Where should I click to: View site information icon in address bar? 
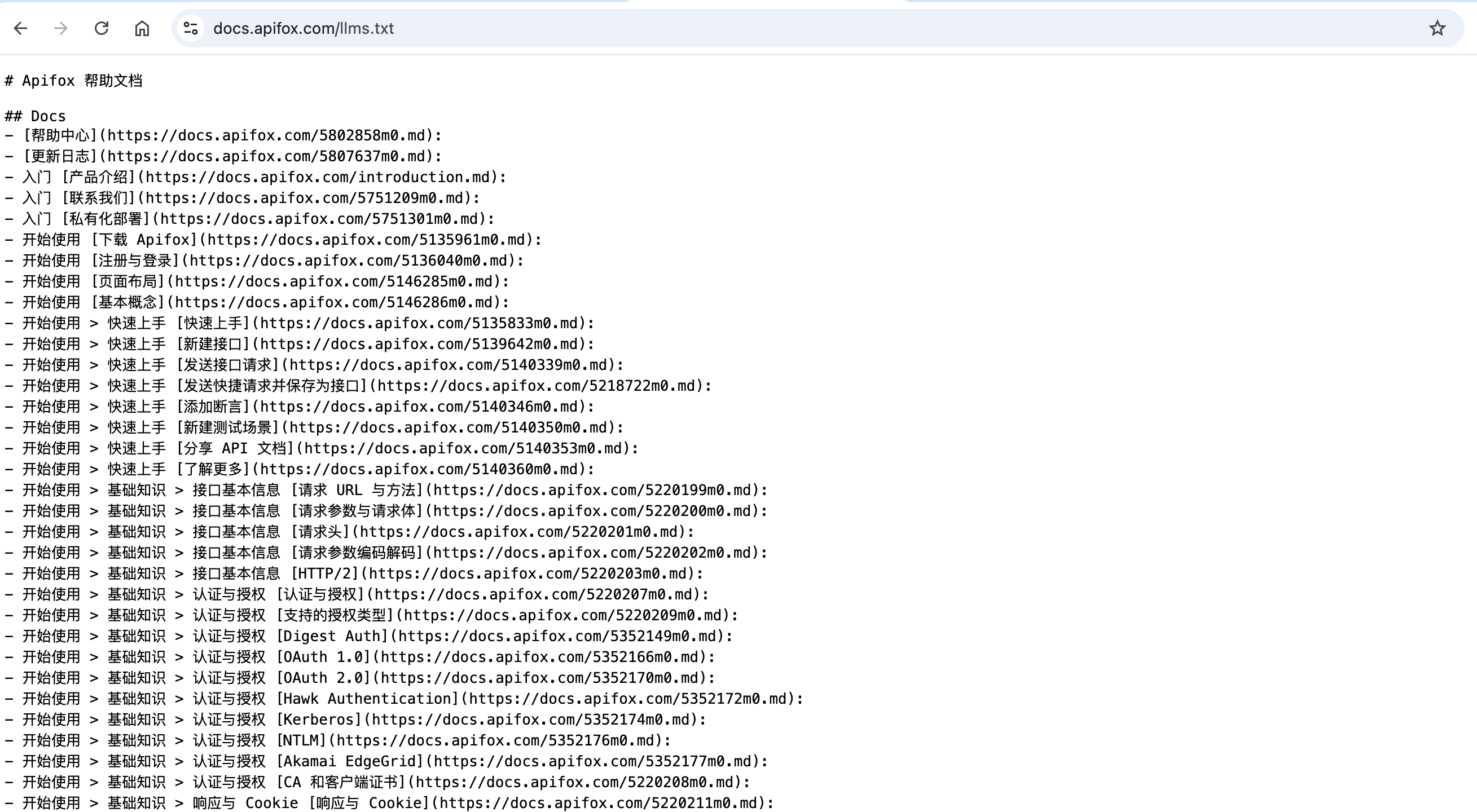point(191,28)
